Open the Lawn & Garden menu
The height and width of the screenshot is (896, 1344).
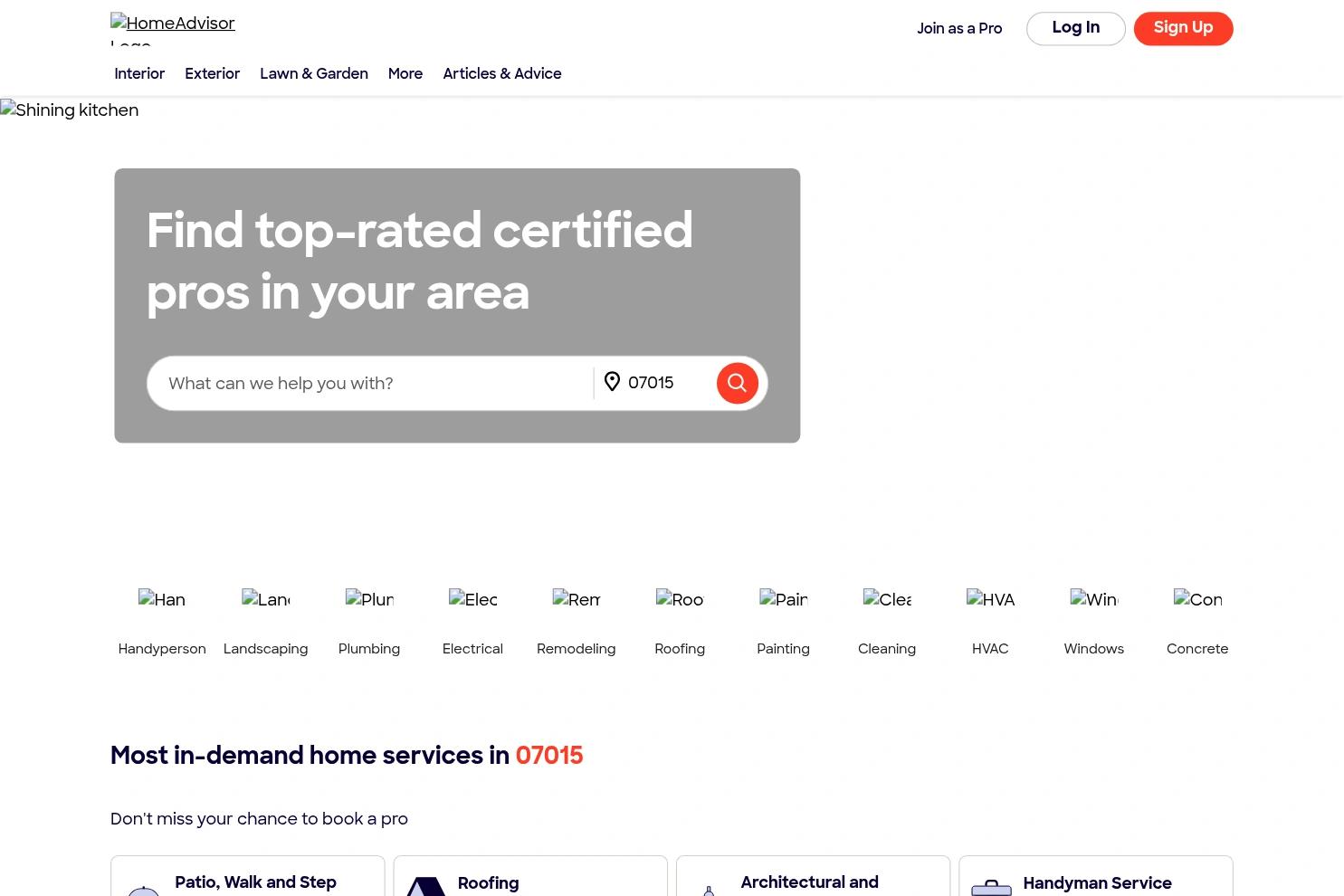point(314,74)
